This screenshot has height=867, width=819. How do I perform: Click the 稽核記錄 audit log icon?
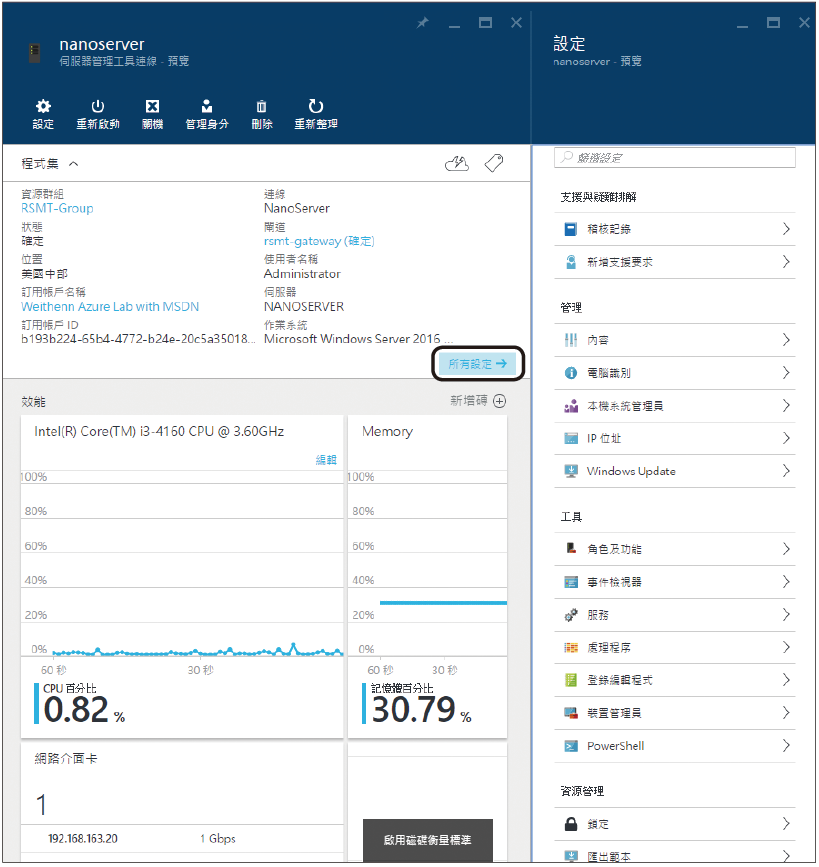pyautogui.click(x=571, y=229)
